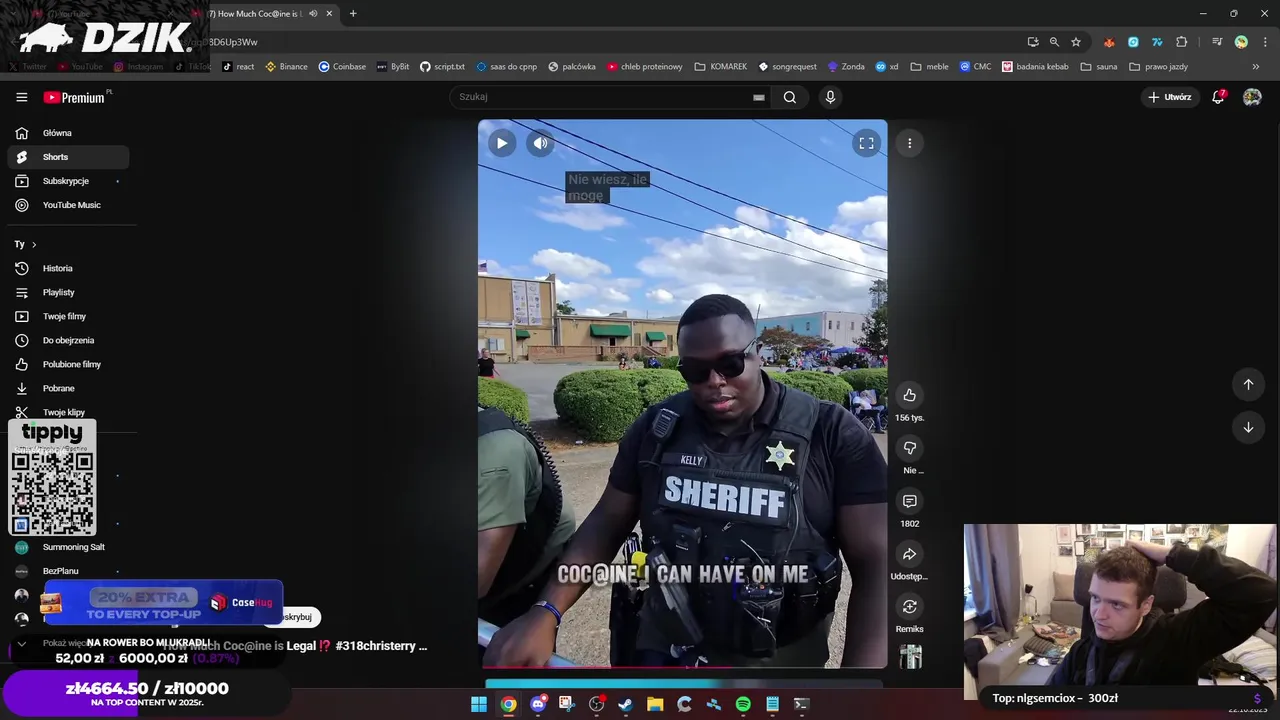
Task: Open Playlisty in the sidebar
Action: pyautogui.click(x=68, y=292)
